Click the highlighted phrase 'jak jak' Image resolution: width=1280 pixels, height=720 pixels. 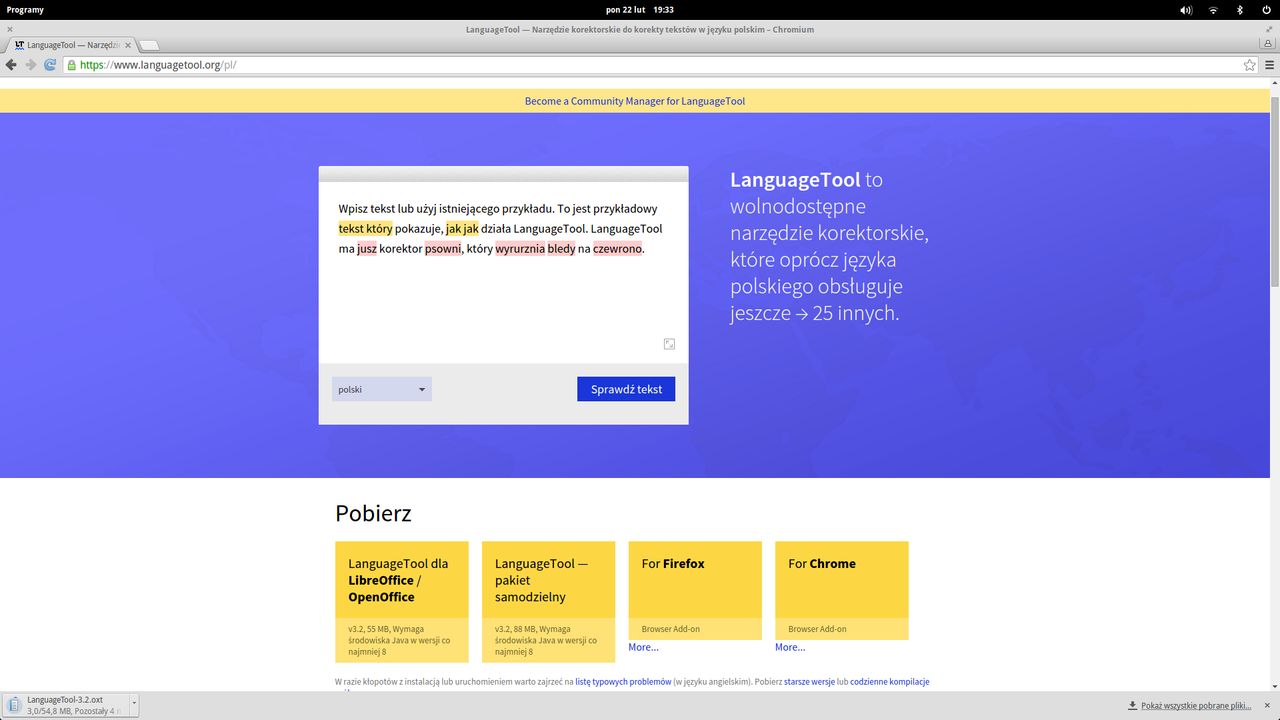point(462,229)
